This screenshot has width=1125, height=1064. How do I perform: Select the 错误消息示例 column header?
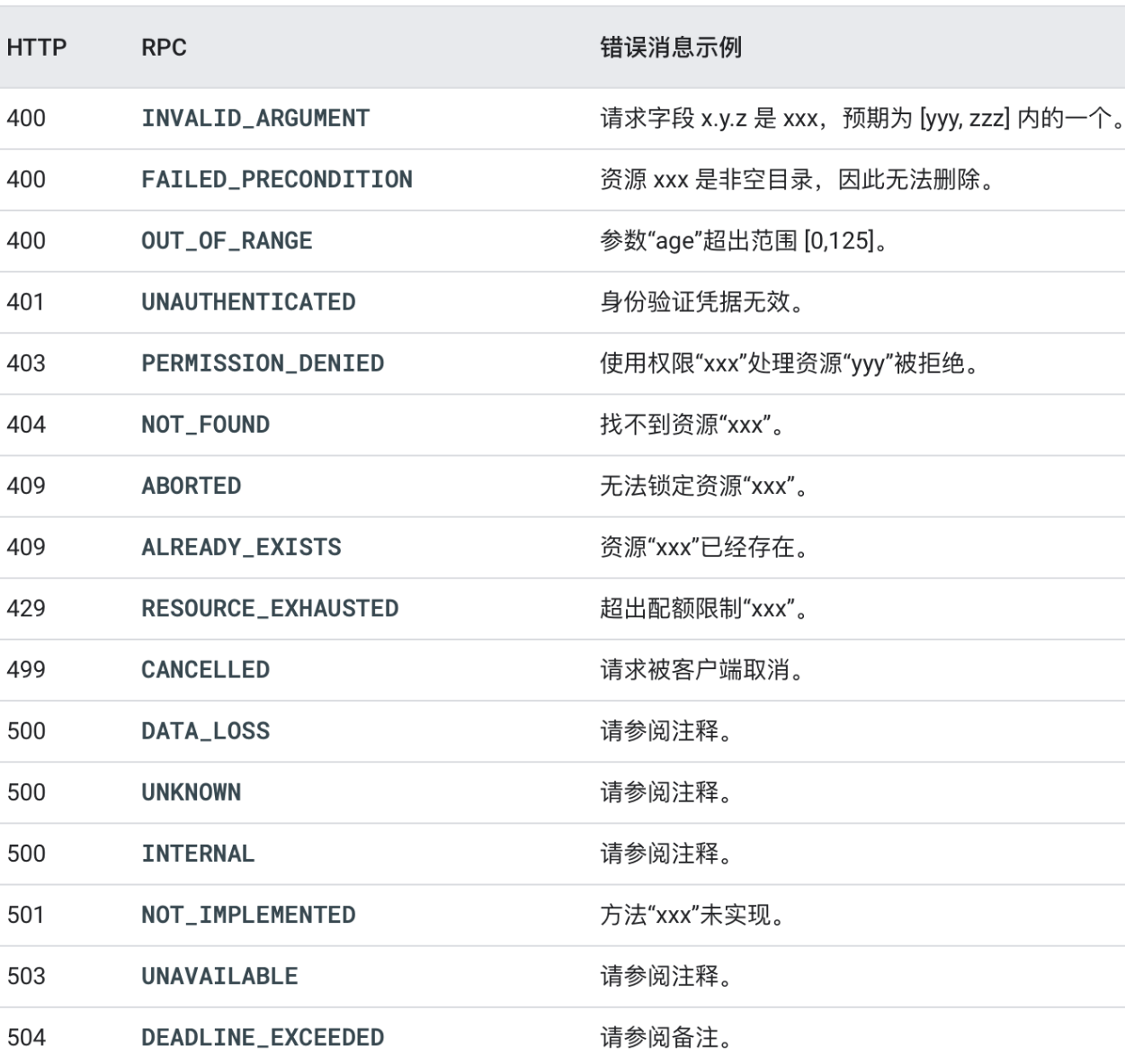coord(671,48)
